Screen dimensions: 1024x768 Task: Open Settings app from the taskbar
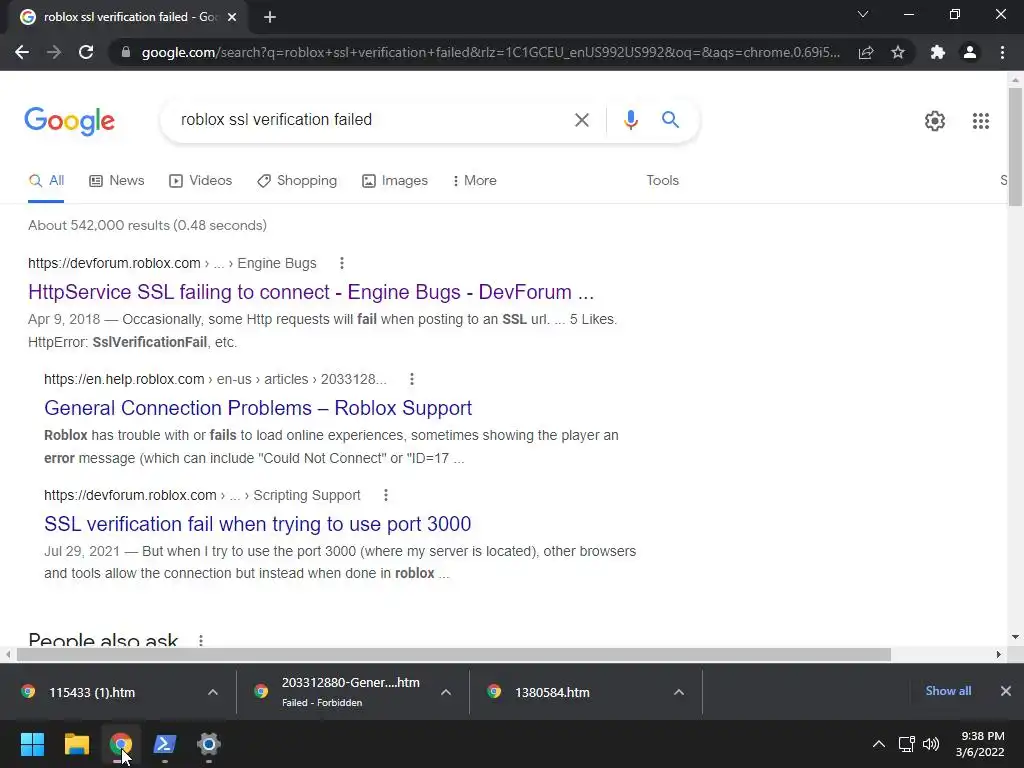[209, 744]
